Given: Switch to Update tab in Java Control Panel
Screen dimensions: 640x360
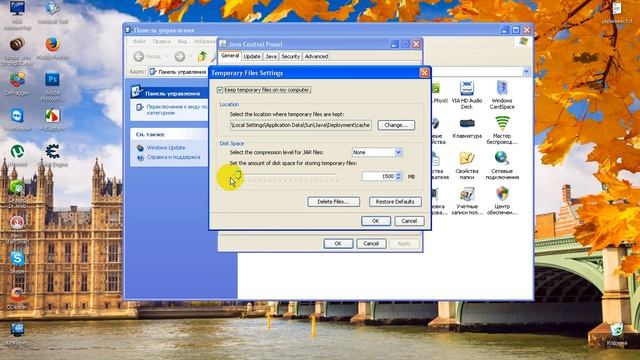Looking at the screenshot, I should (x=252, y=56).
